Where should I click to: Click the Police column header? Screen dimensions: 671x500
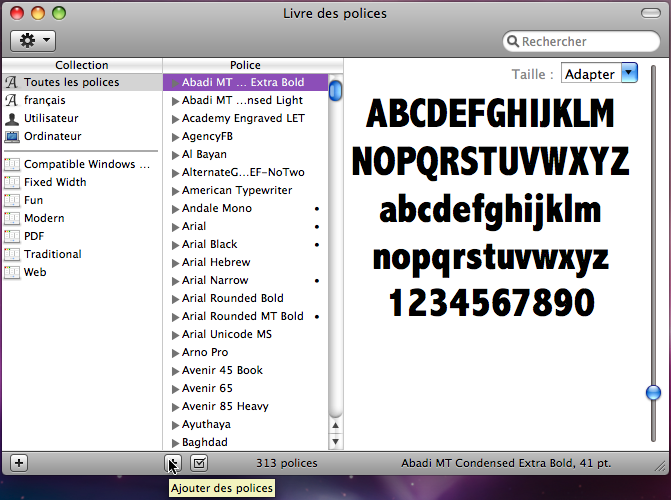click(x=245, y=65)
